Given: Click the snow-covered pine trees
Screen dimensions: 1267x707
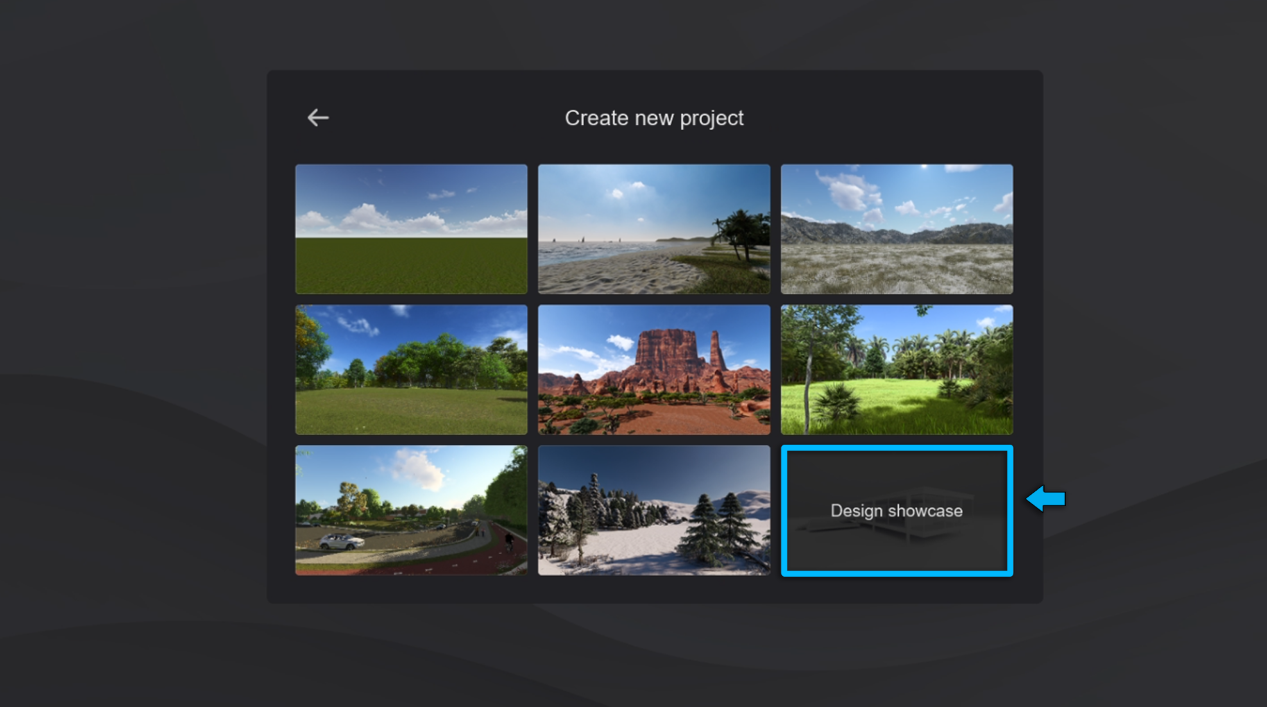Looking at the screenshot, I should click(720, 525).
